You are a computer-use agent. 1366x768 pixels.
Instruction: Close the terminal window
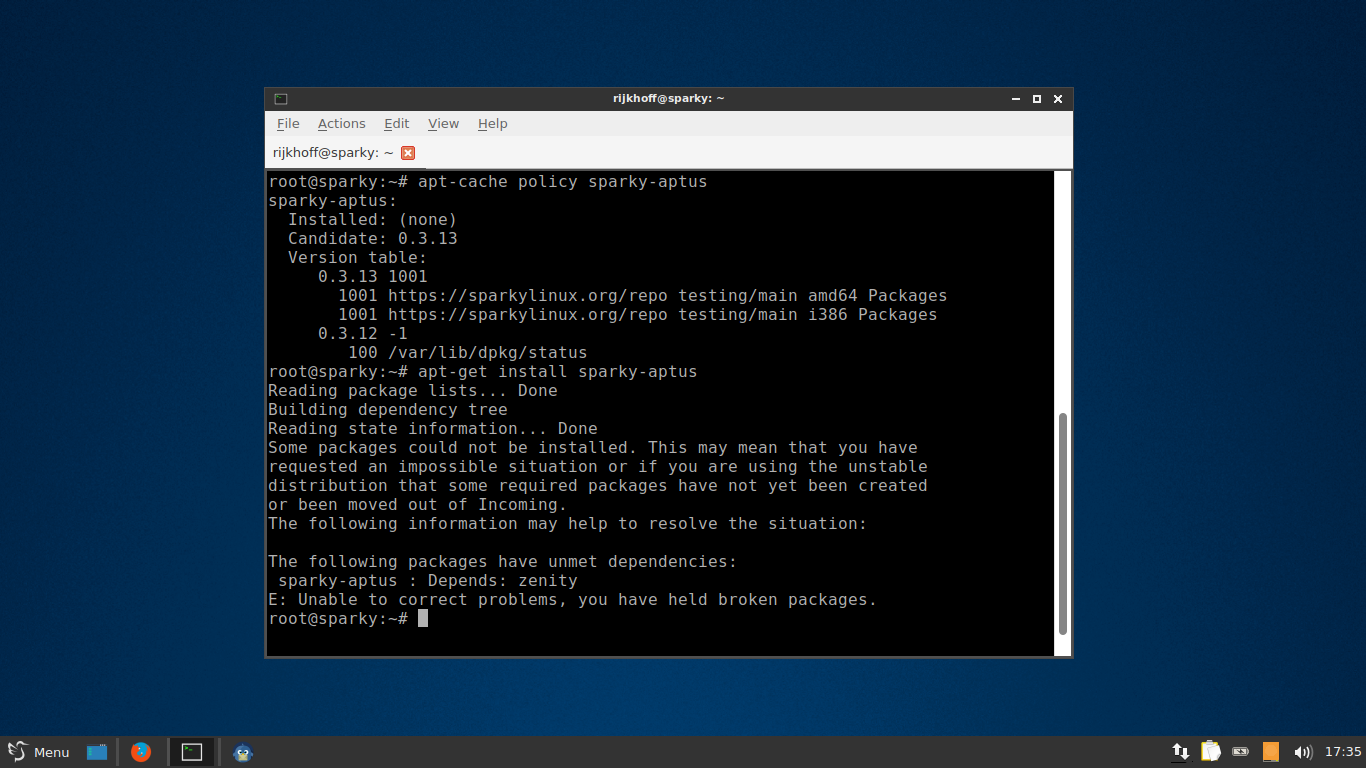tap(1058, 99)
